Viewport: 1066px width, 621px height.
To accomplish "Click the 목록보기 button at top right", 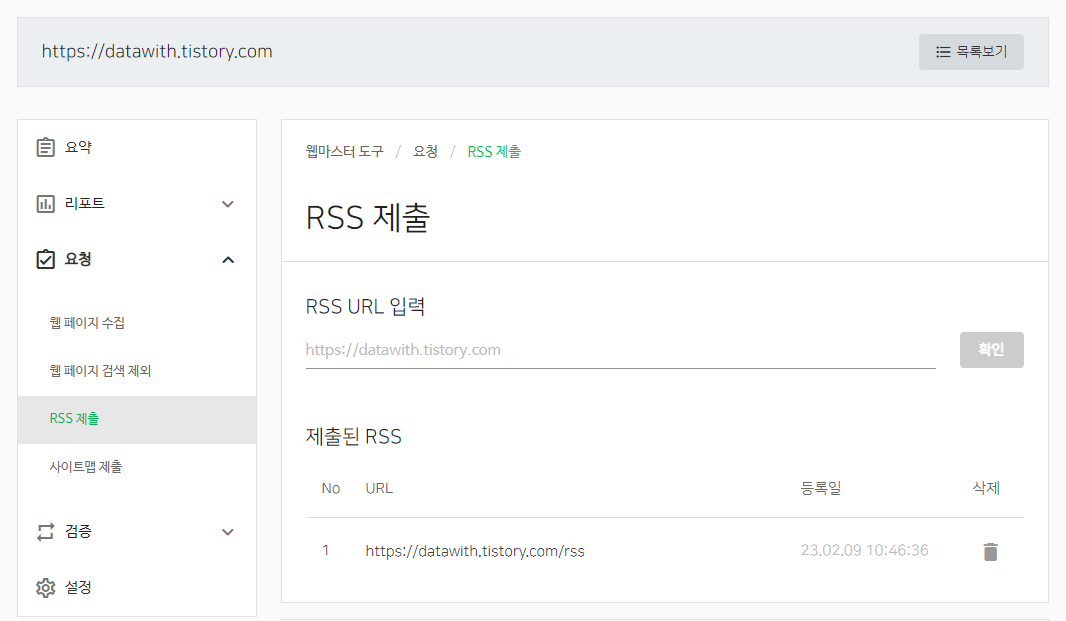I will [x=970, y=51].
